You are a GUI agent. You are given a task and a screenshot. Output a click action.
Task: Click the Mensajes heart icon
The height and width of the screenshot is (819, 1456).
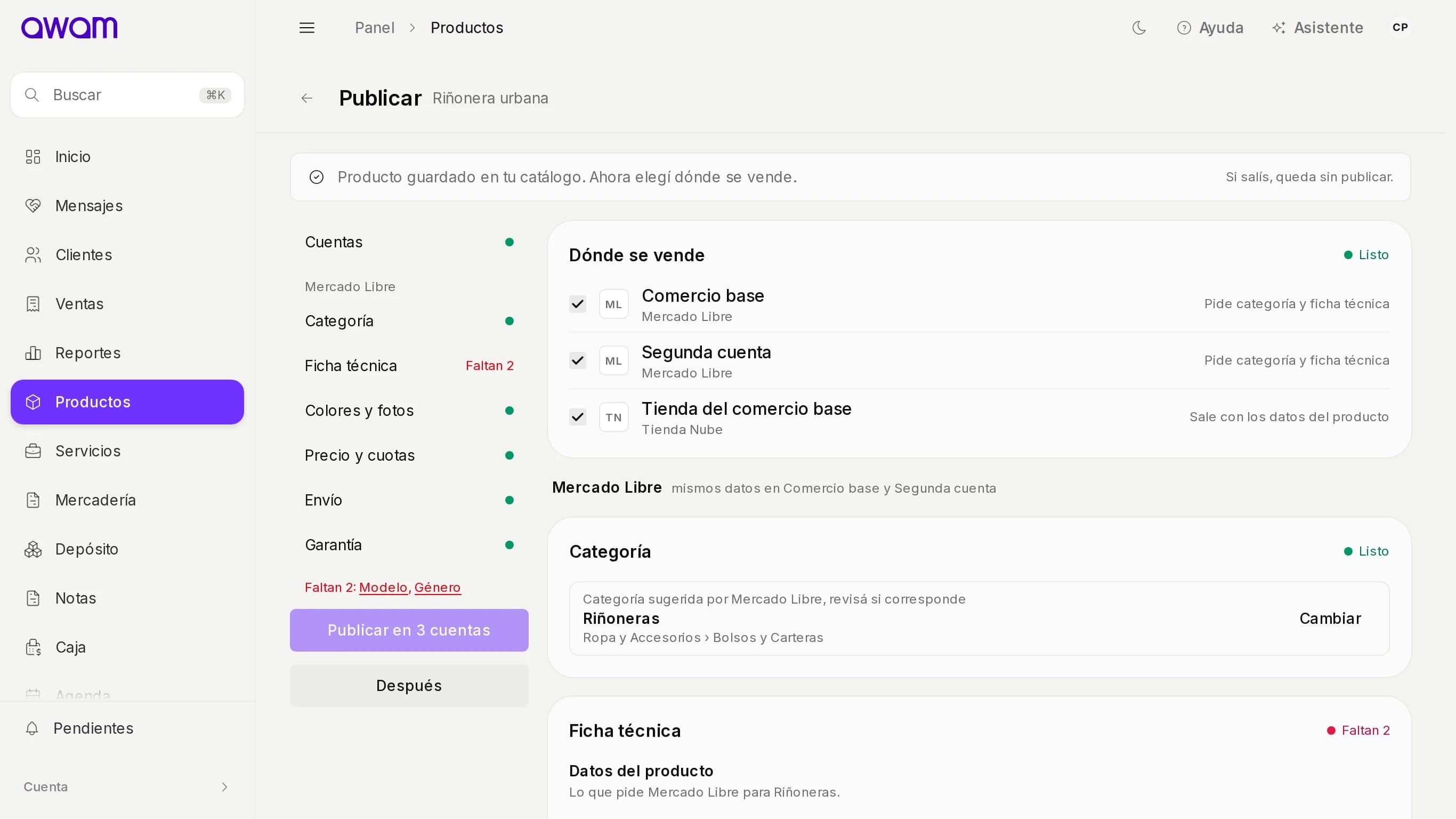[x=33, y=206]
